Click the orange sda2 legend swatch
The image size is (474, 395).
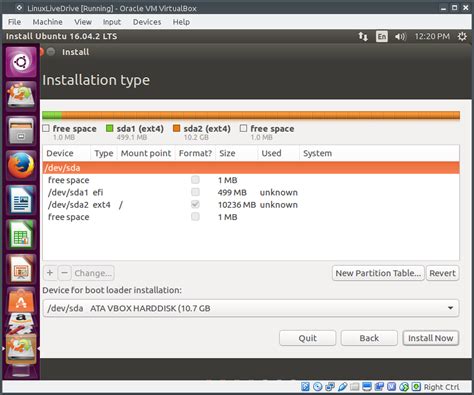pyautogui.click(x=176, y=128)
